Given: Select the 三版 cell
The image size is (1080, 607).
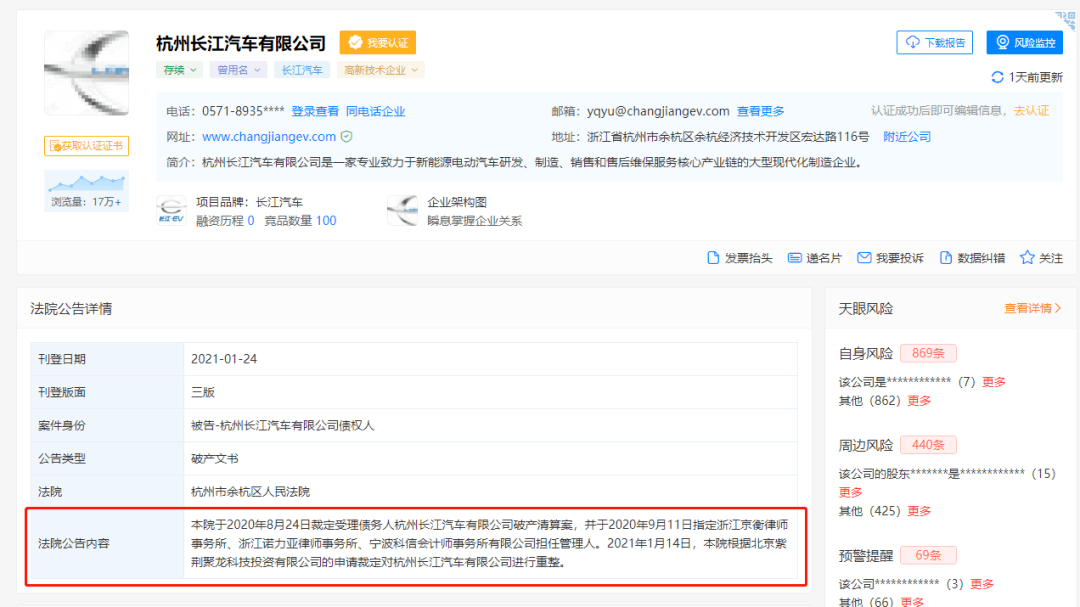Looking at the screenshot, I should click(490, 392).
